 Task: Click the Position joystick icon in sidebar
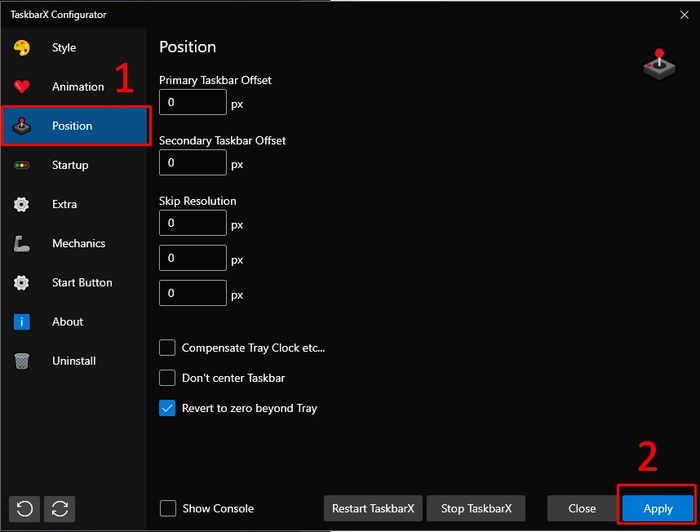tap(21, 126)
